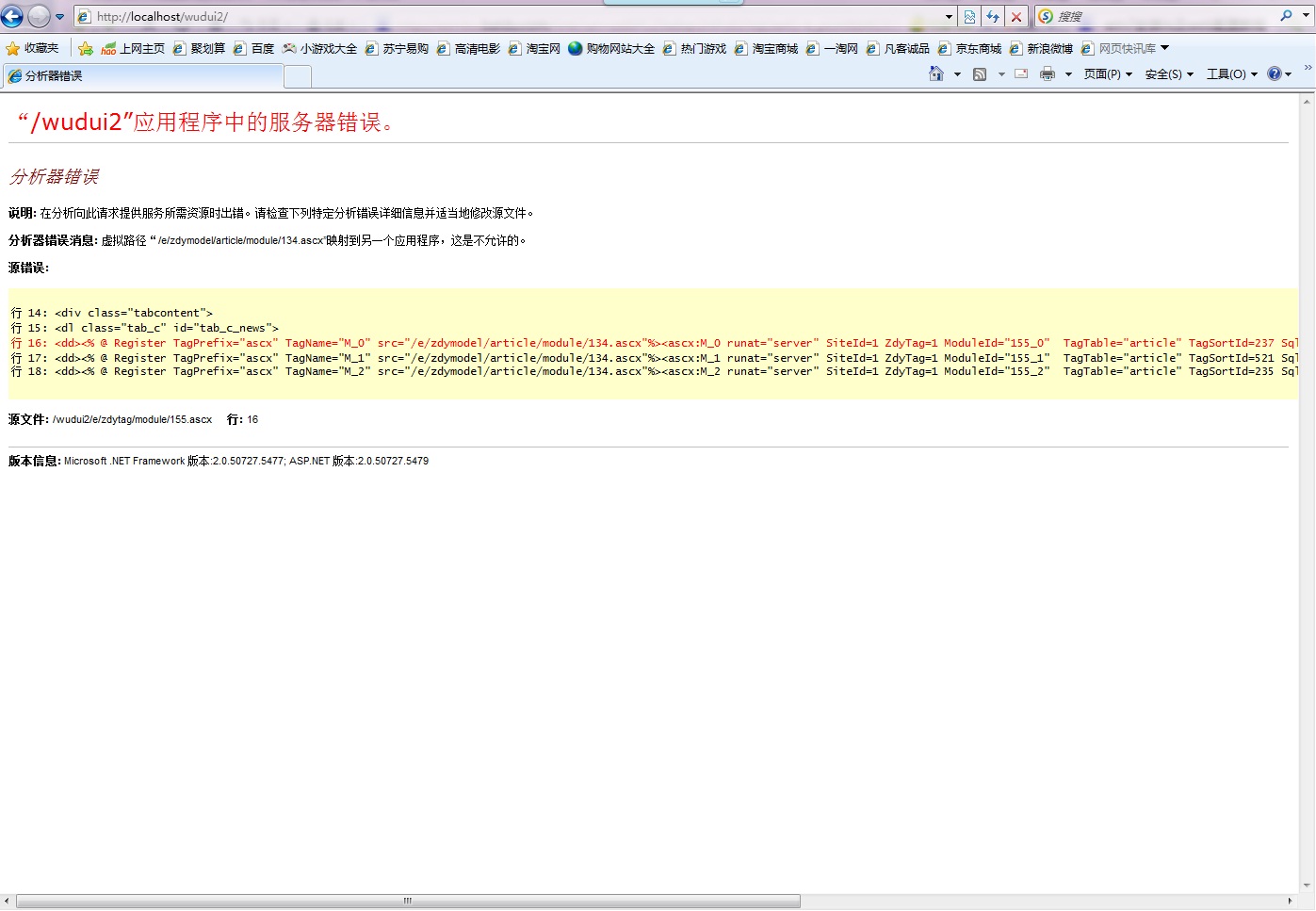This screenshot has height=911, width=1316.
Task: Click the browser Back arrow button
Action: pyautogui.click(x=12, y=16)
